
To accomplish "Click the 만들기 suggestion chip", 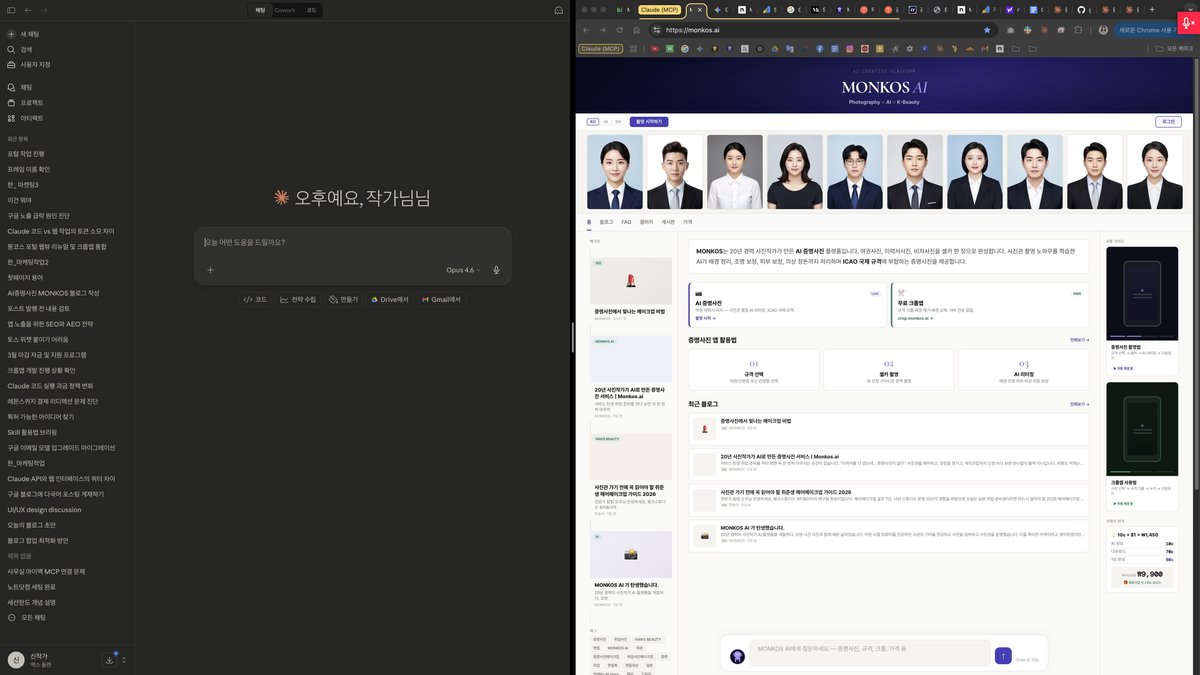I will click(344, 299).
